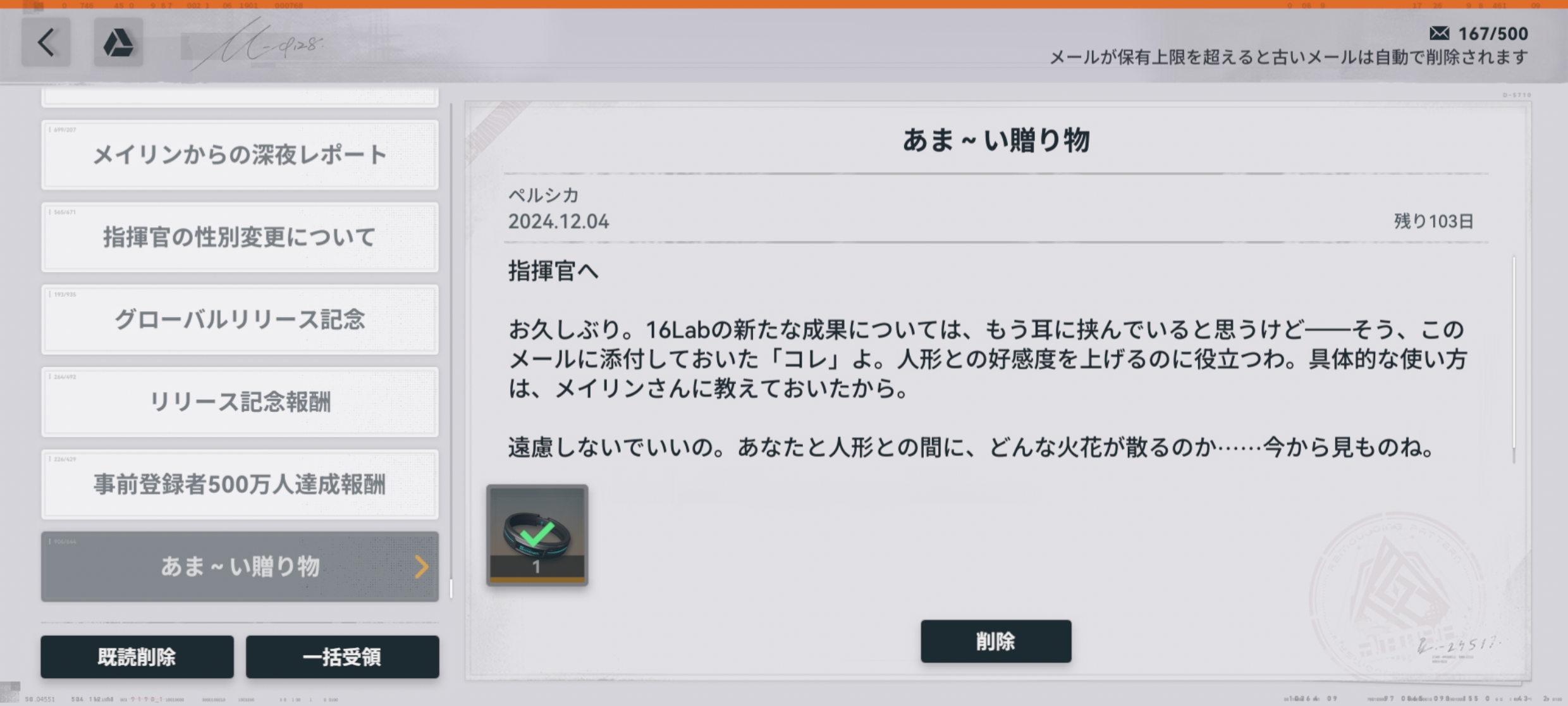This screenshot has width=1568, height=706.
Task: Open the home triangle logo icon
Action: (x=118, y=42)
